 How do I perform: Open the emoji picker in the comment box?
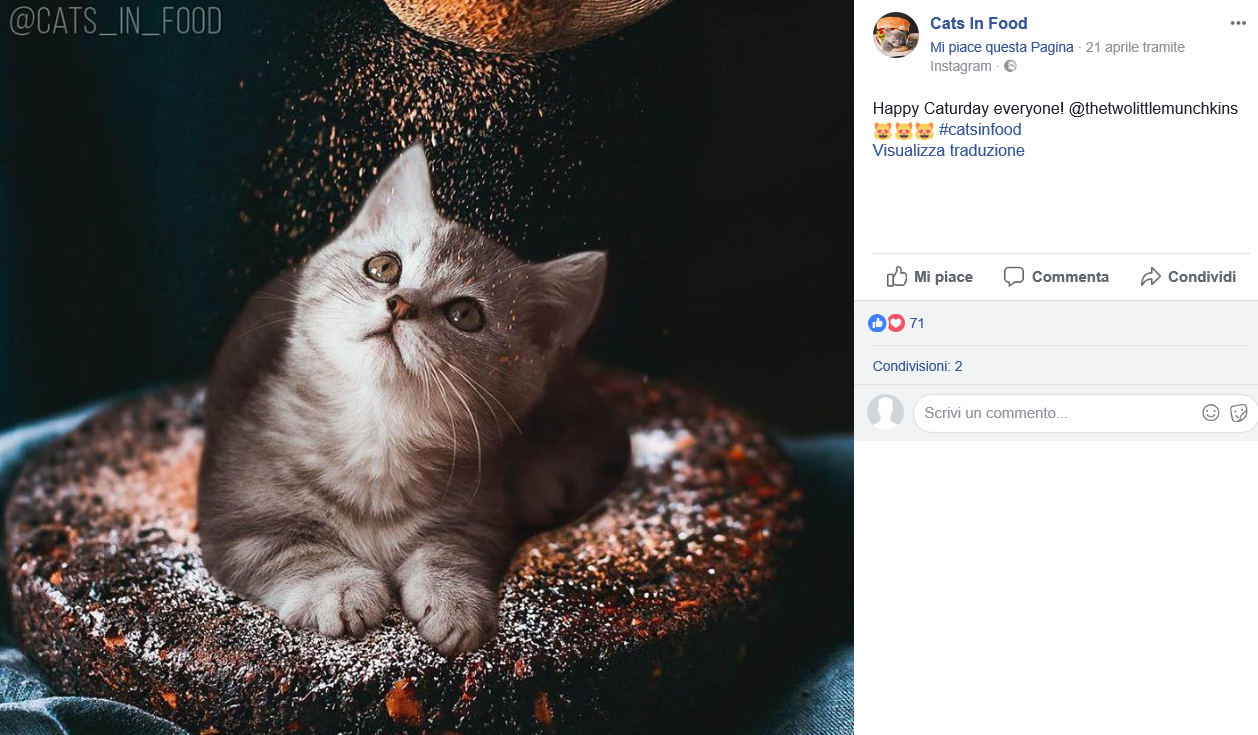[1210, 413]
